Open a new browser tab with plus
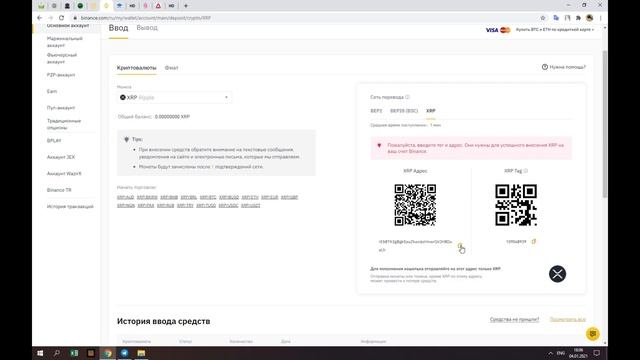Image resolution: width=640 pixels, height=360 pixels. (186, 6)
